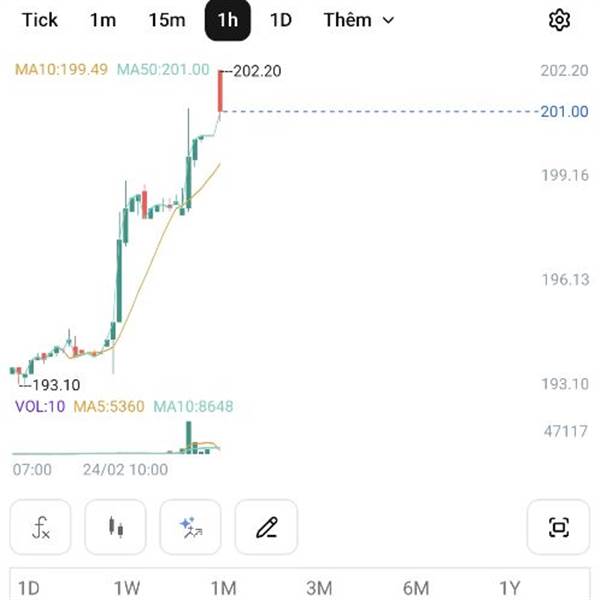Switch to Tick interval

pos(40,20)
